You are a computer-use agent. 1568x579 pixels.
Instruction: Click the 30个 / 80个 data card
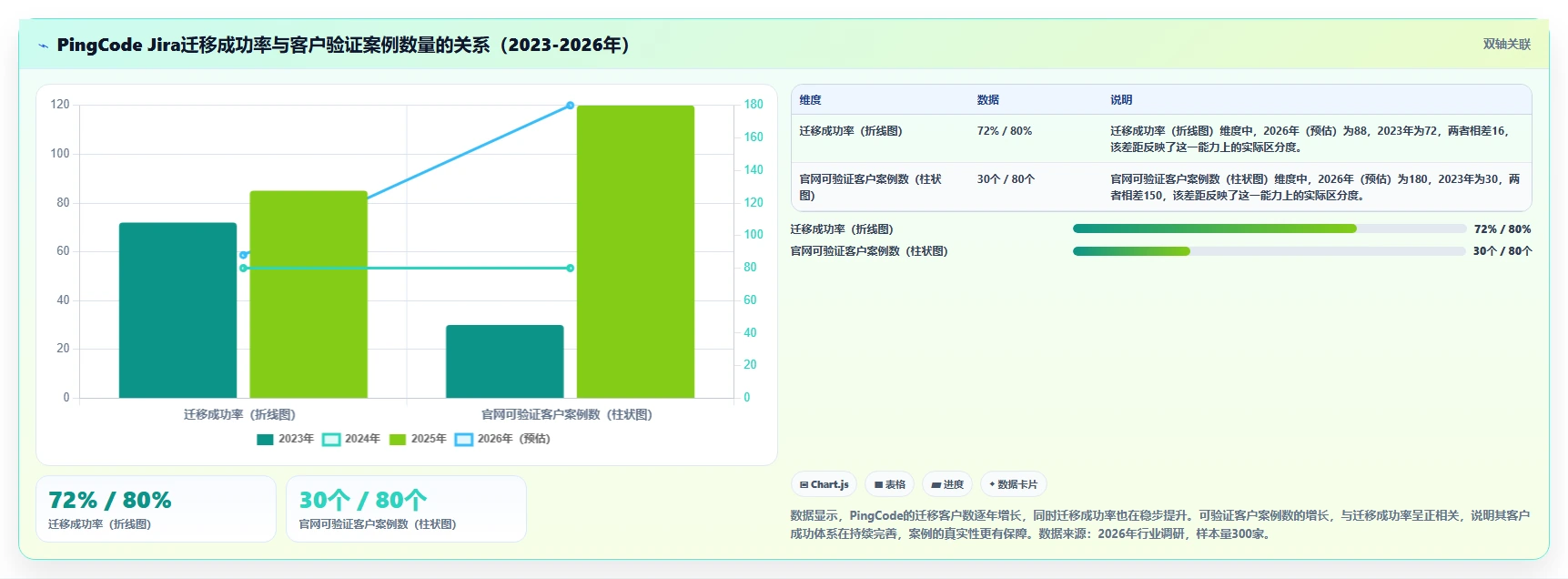(406, 509)
